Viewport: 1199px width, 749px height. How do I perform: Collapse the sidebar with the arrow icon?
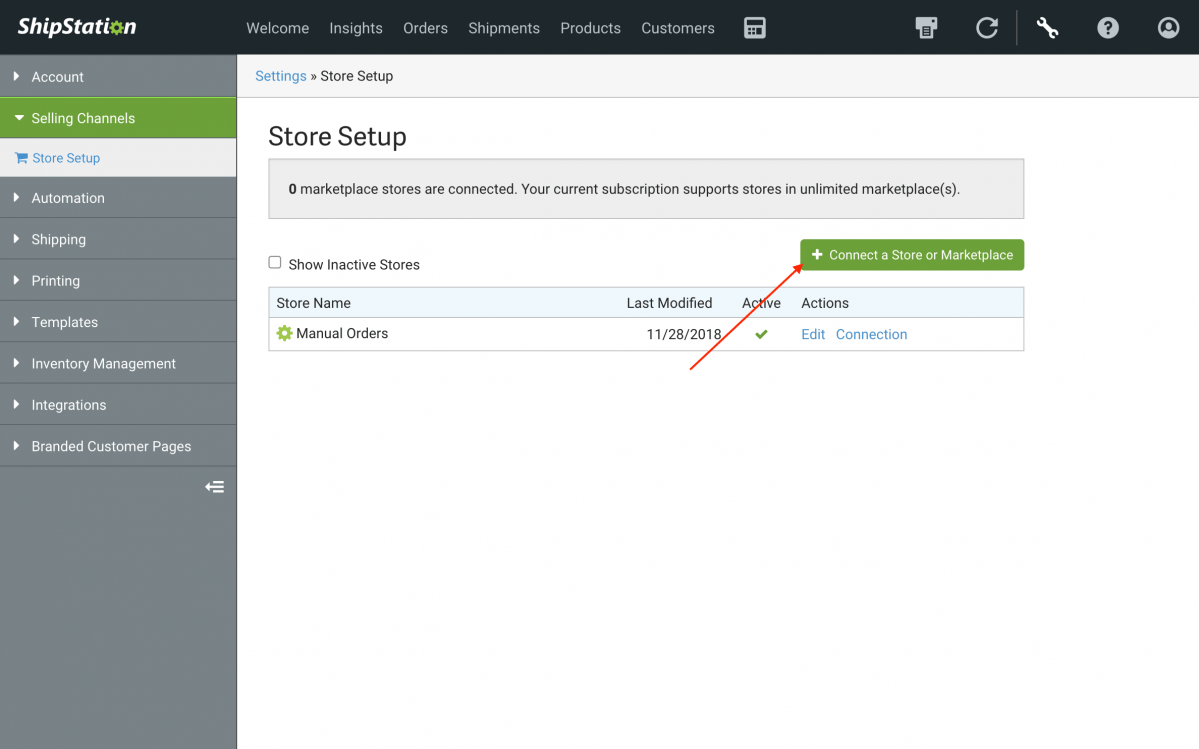214,487
